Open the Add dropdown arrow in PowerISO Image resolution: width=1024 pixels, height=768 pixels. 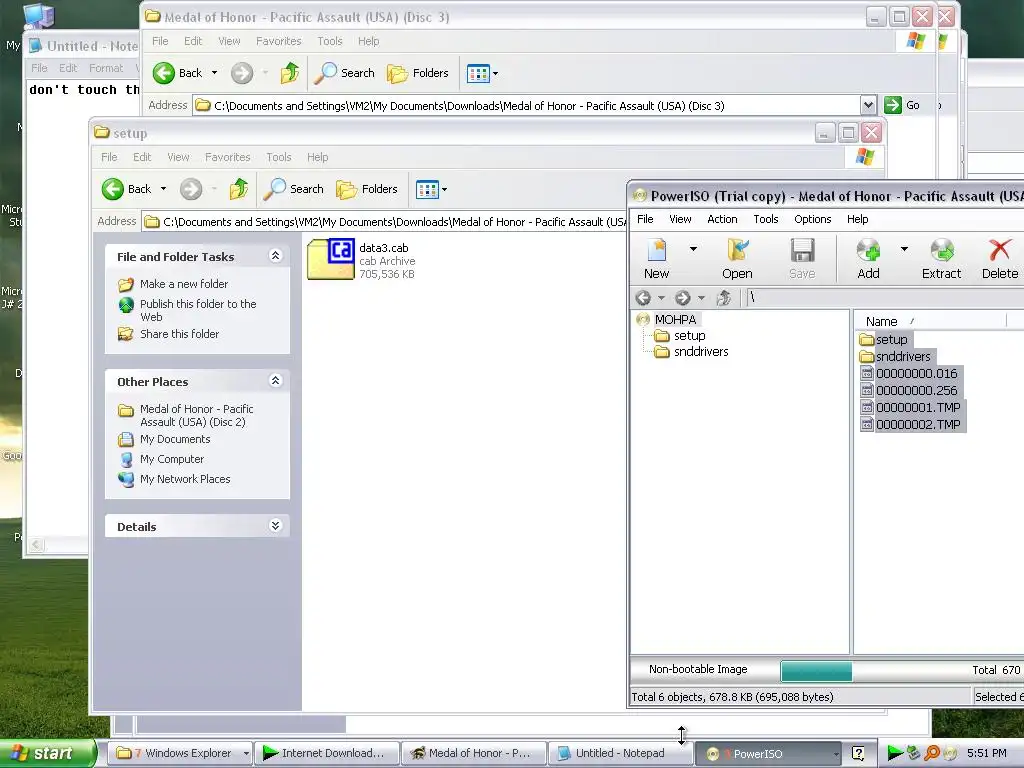(904, 249)
